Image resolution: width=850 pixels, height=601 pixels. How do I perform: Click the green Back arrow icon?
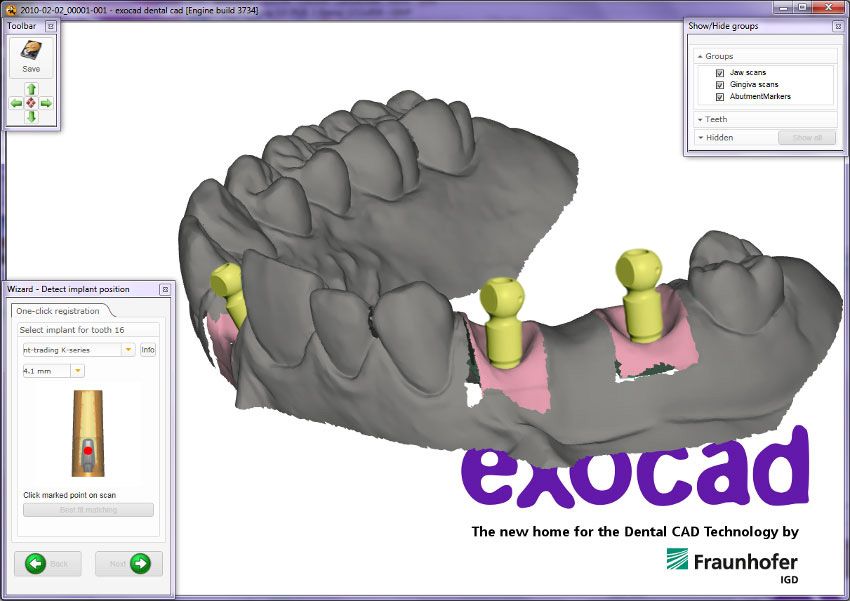tap(36, 564)
